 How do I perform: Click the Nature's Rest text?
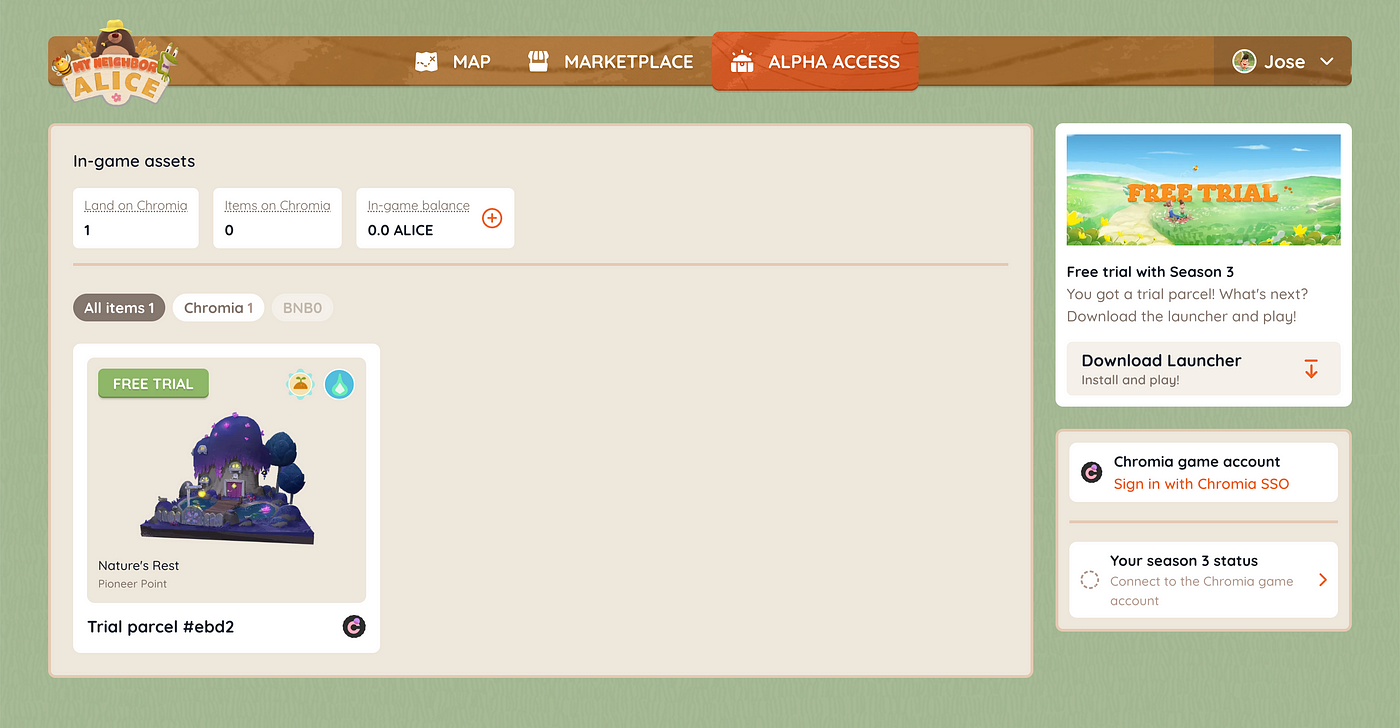coord(139,566)
